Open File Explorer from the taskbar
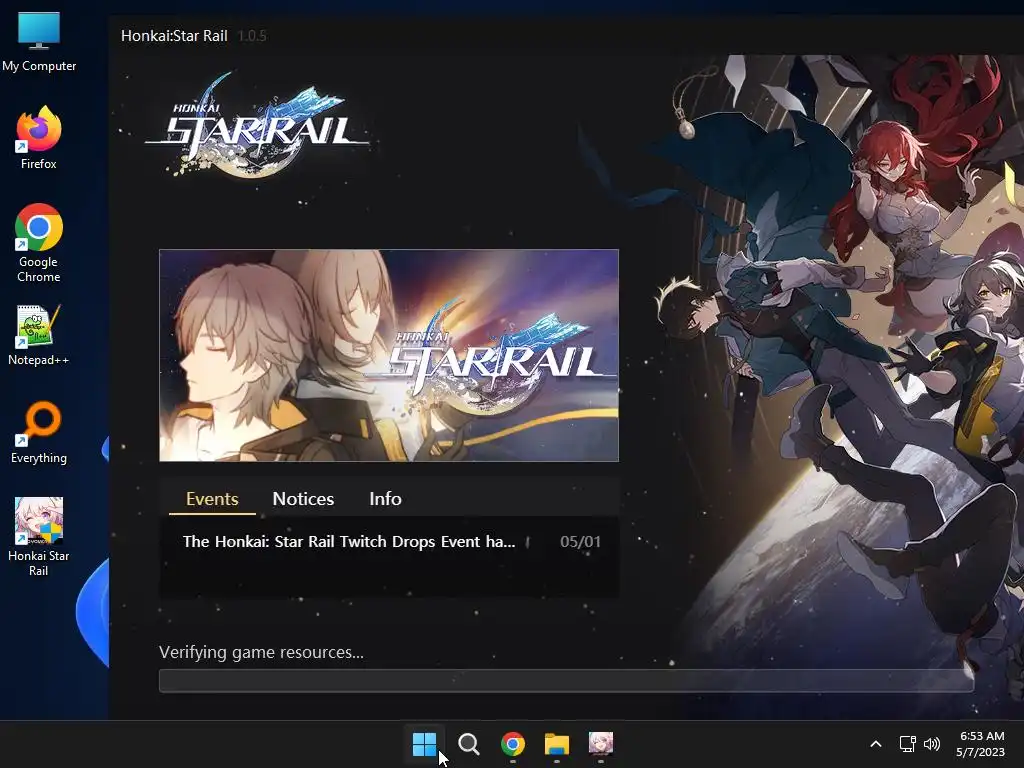The image size is (1024, 768). click(557, 744)
